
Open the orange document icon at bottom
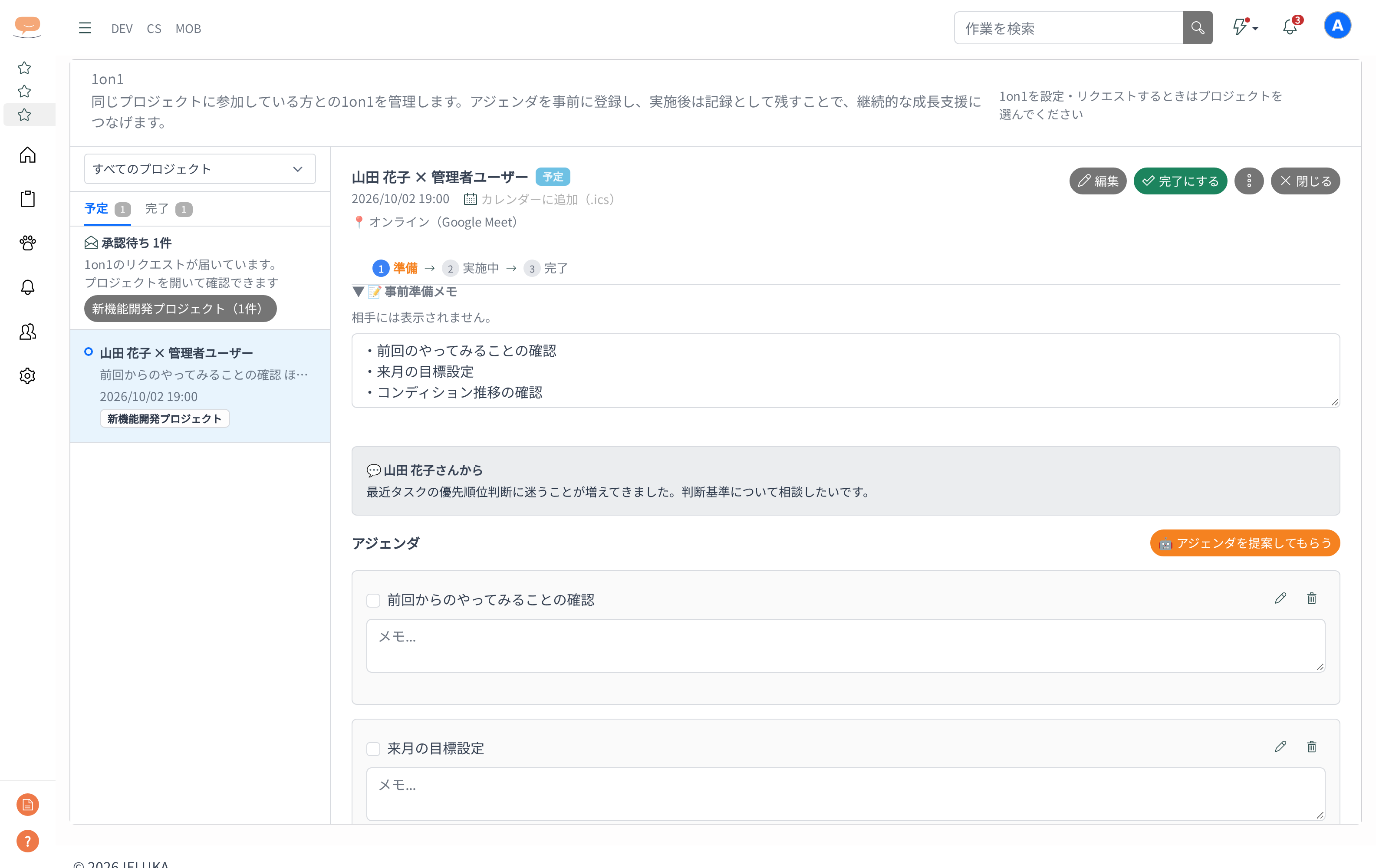click(x=27, y=804)
